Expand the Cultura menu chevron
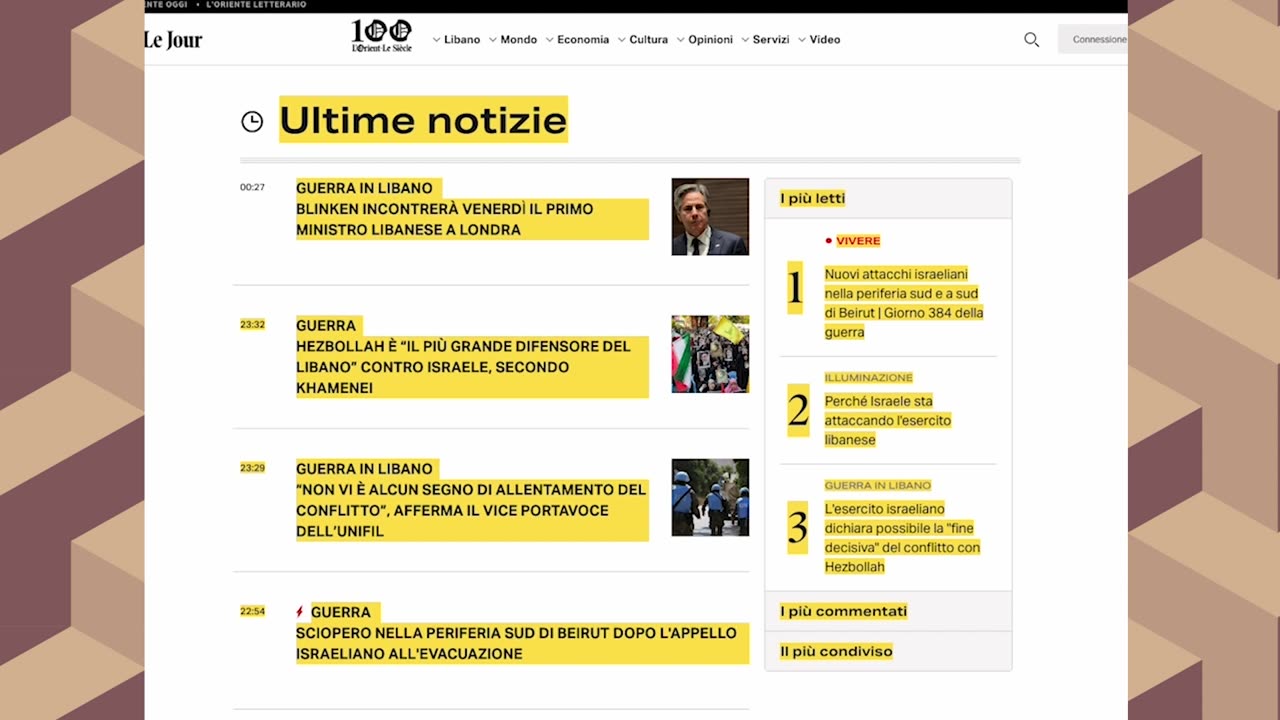Screen dimensions: 1280x720 pyautogui.click(x=622, y=40)
